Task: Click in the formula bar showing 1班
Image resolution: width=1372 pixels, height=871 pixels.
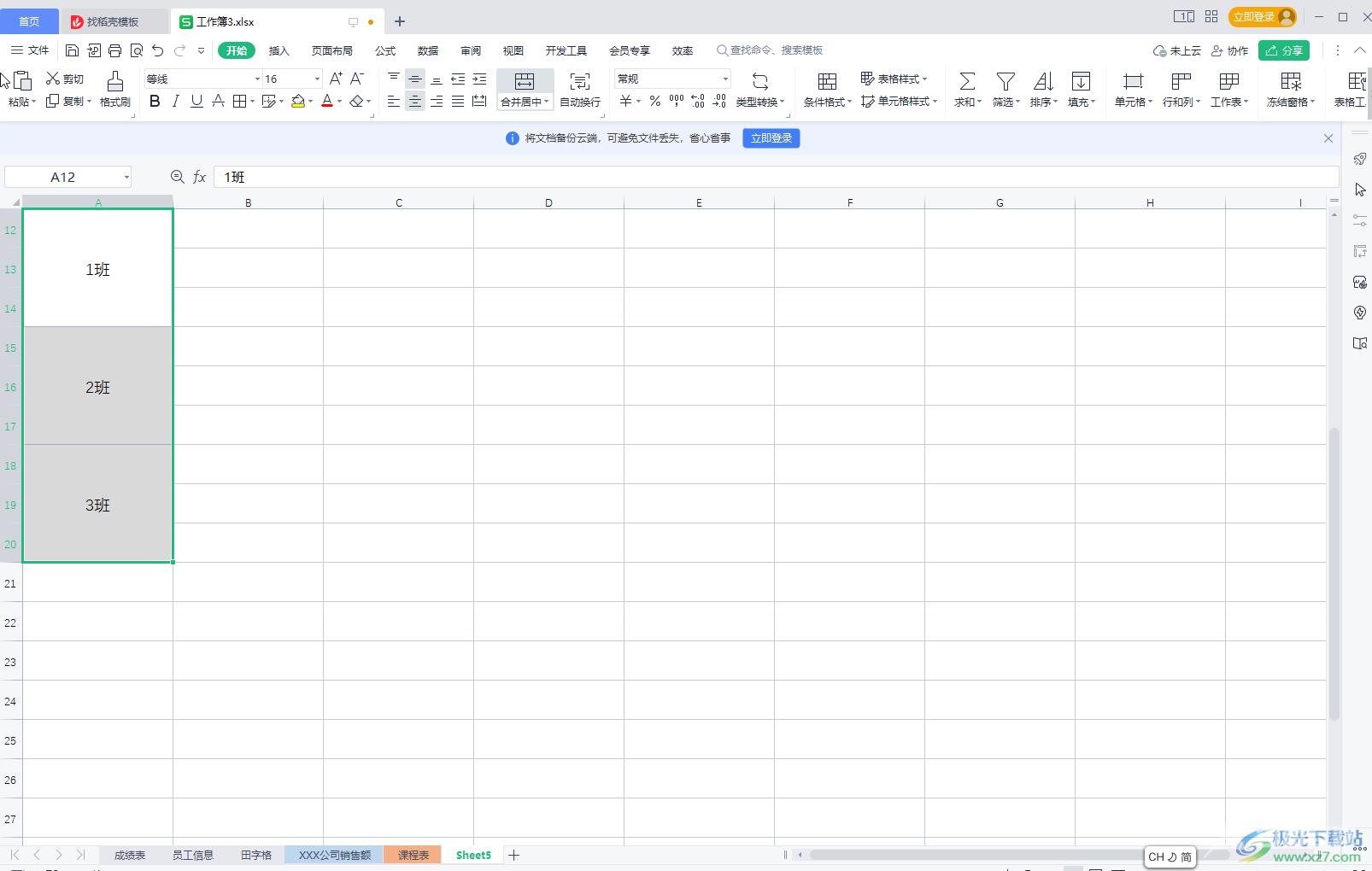Action: click(776, 177)
